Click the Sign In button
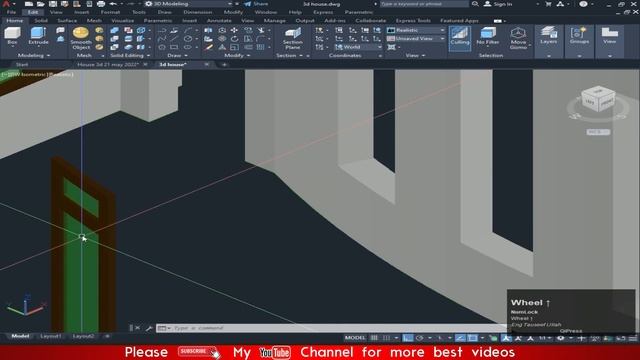Viewport: 640px width, 360px height. (x=498, y=4)
